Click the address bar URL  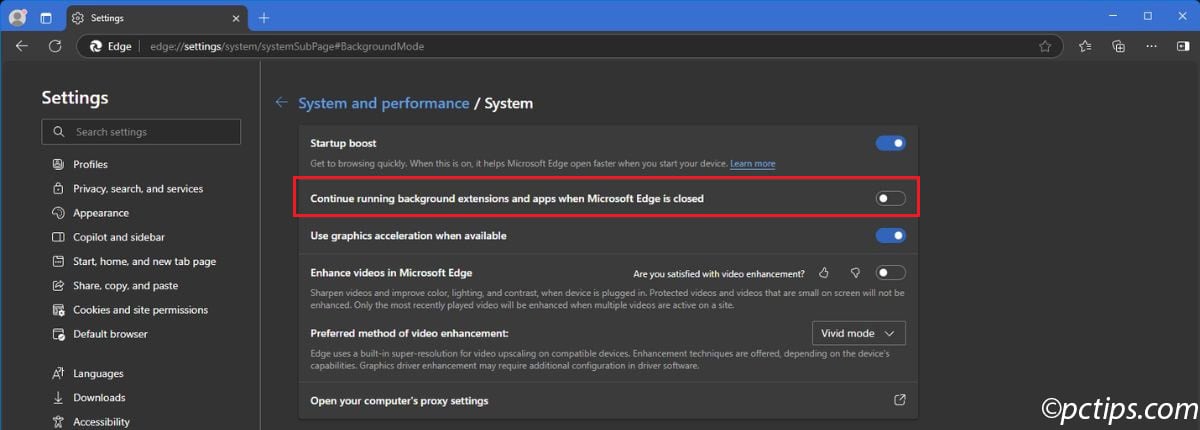tap(287, 46)
